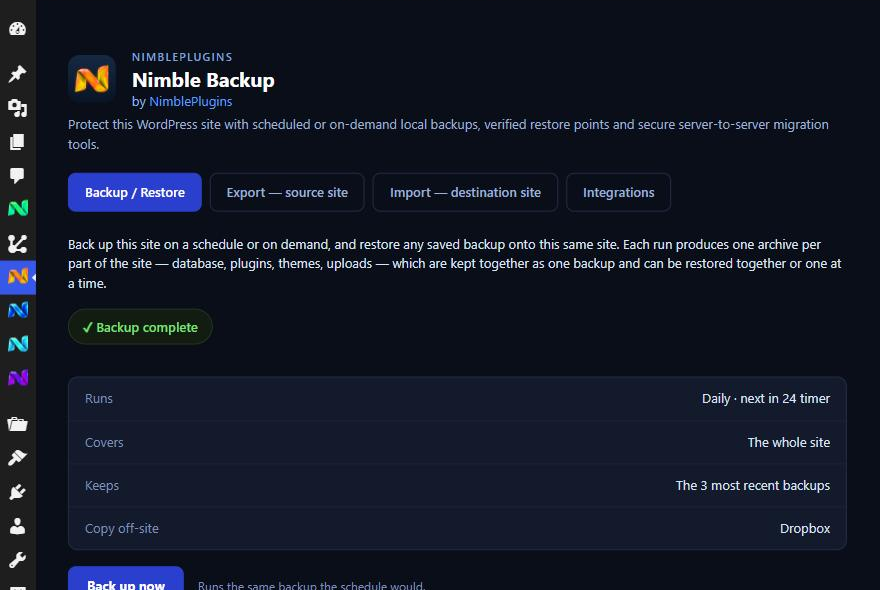Open the Integrations tab
The width and height of the screenshot is (880, 590).
tap(618, 193)
